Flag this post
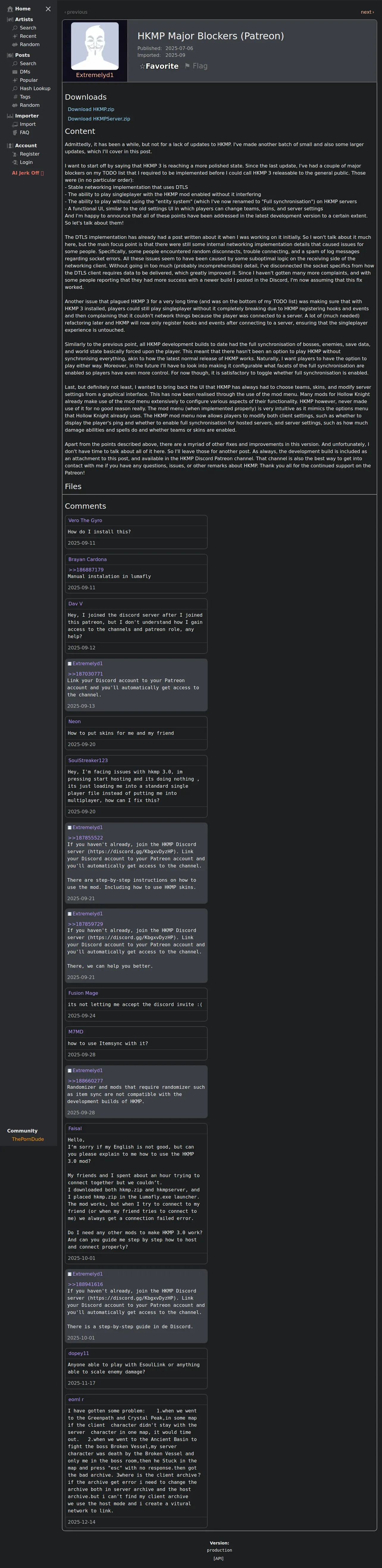The height and width of the screenshot is (1568, 382). point(196,66)
